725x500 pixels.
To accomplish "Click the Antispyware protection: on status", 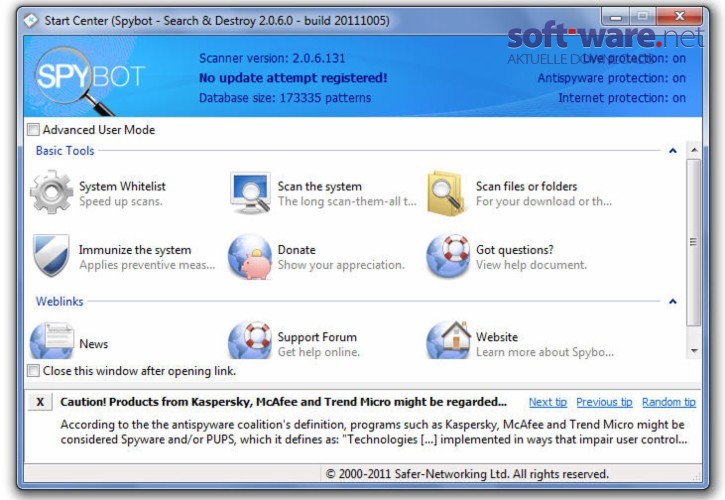I will [x=611, y=78].
